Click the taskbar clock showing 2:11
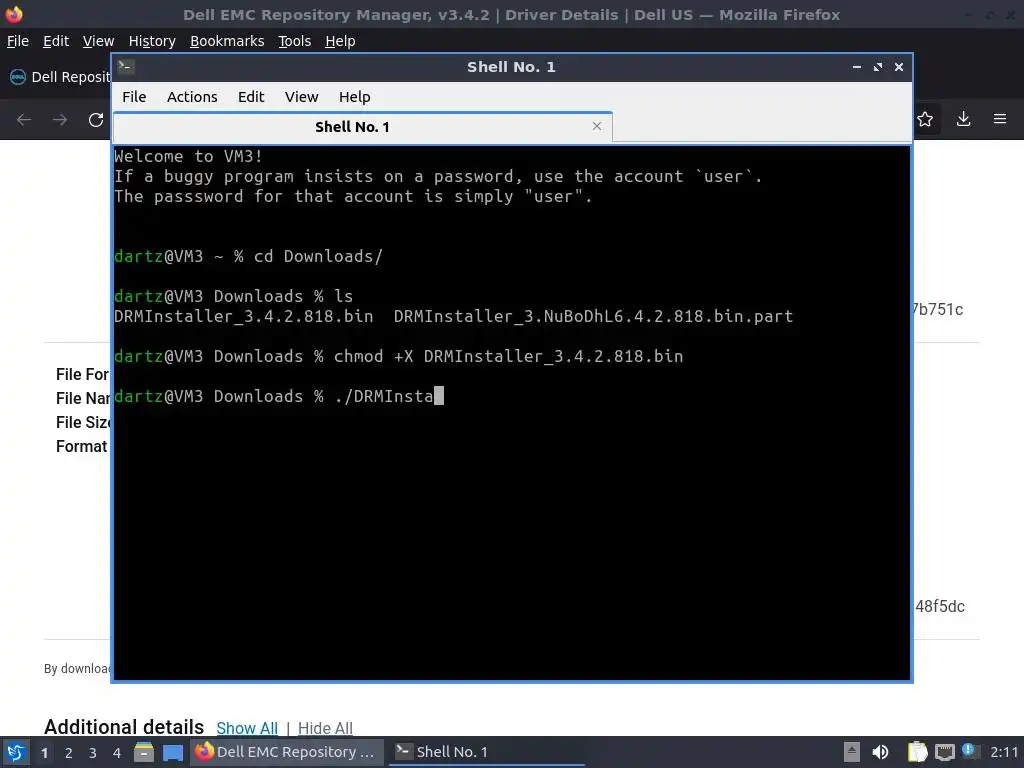This screenshot has width=1024, height=768. click(x=1004, y=752)
